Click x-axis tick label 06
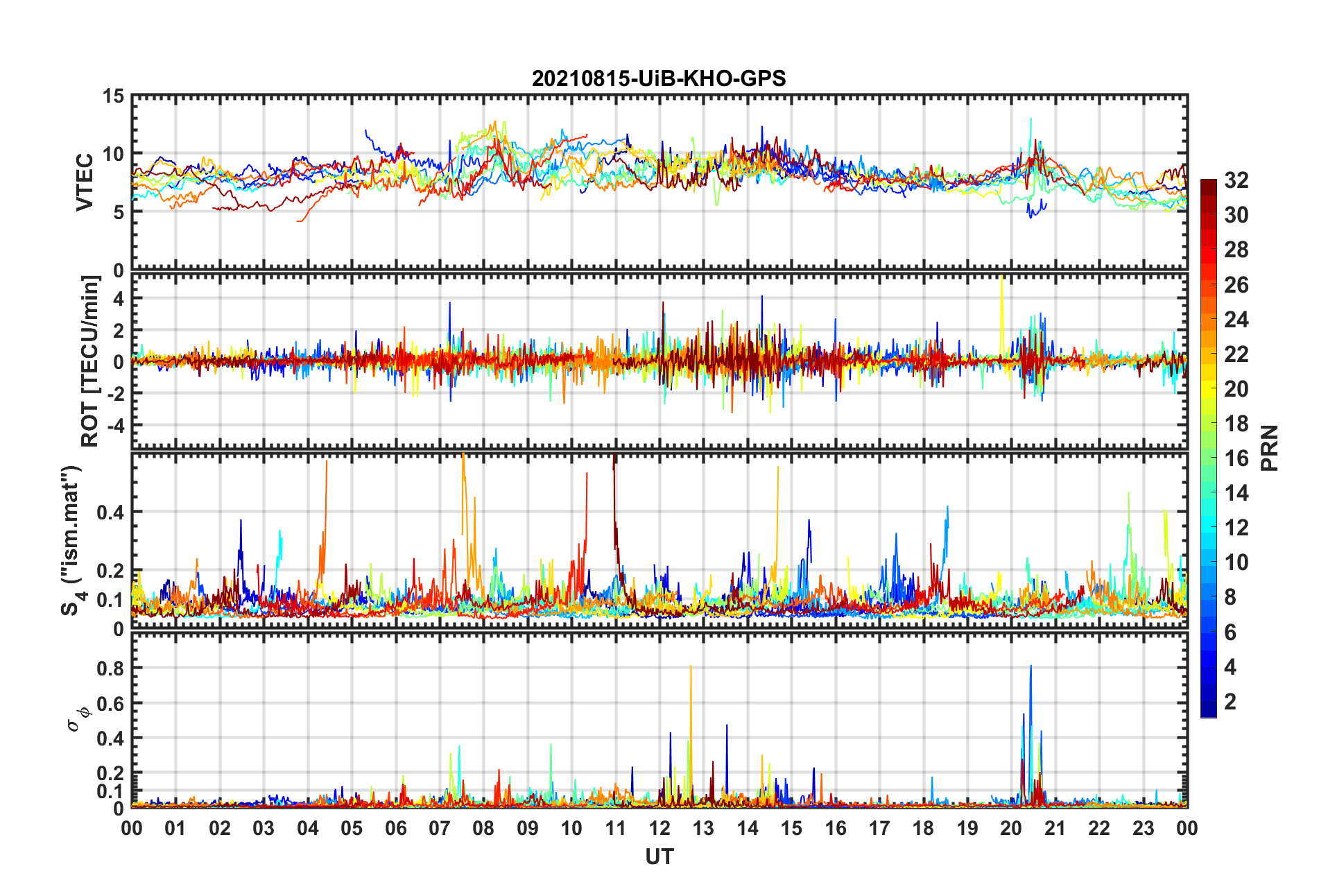 point(396,828)
